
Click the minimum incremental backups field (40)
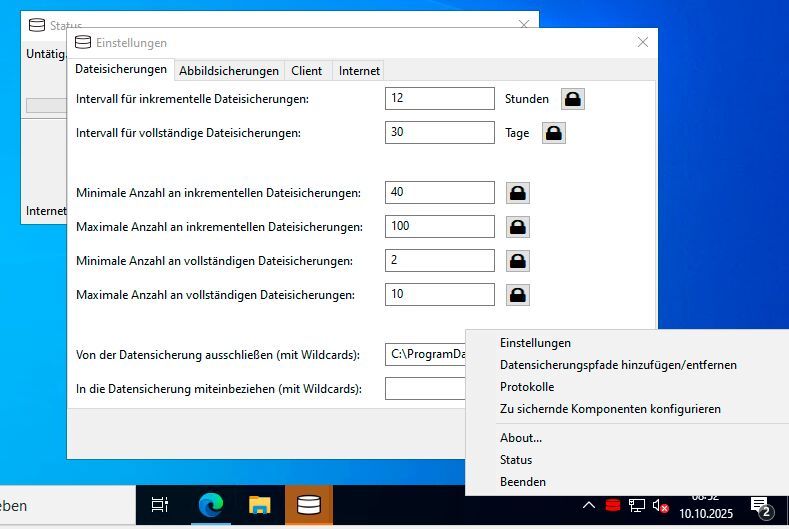440,192
